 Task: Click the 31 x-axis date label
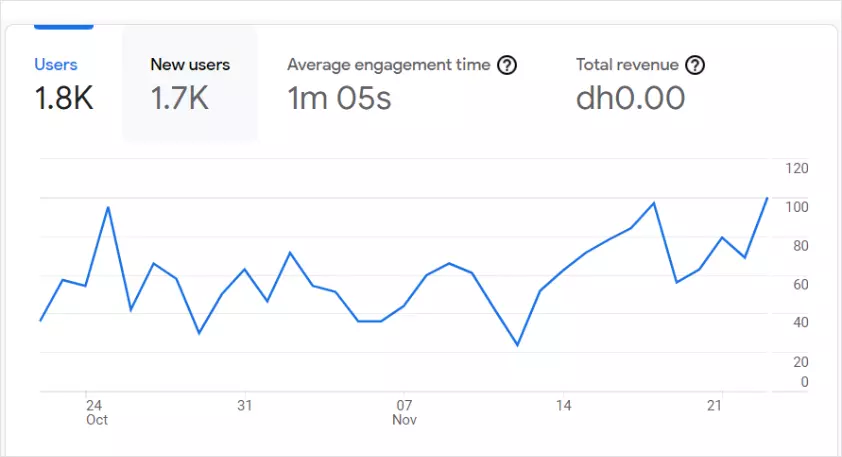pyautogui.click(x=244, y=406)
